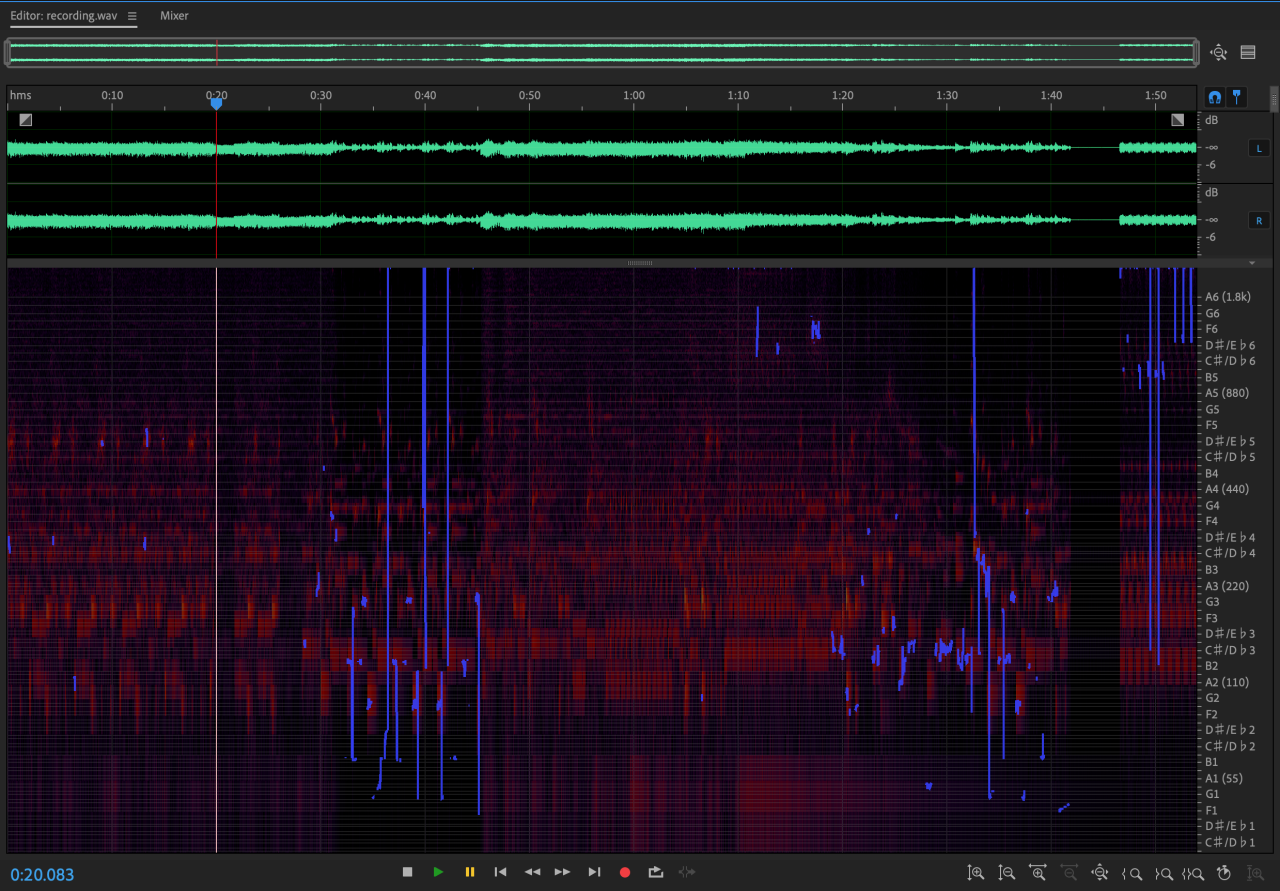Start playback with the green Play button

pyautogui.click(x=438, y=872)
